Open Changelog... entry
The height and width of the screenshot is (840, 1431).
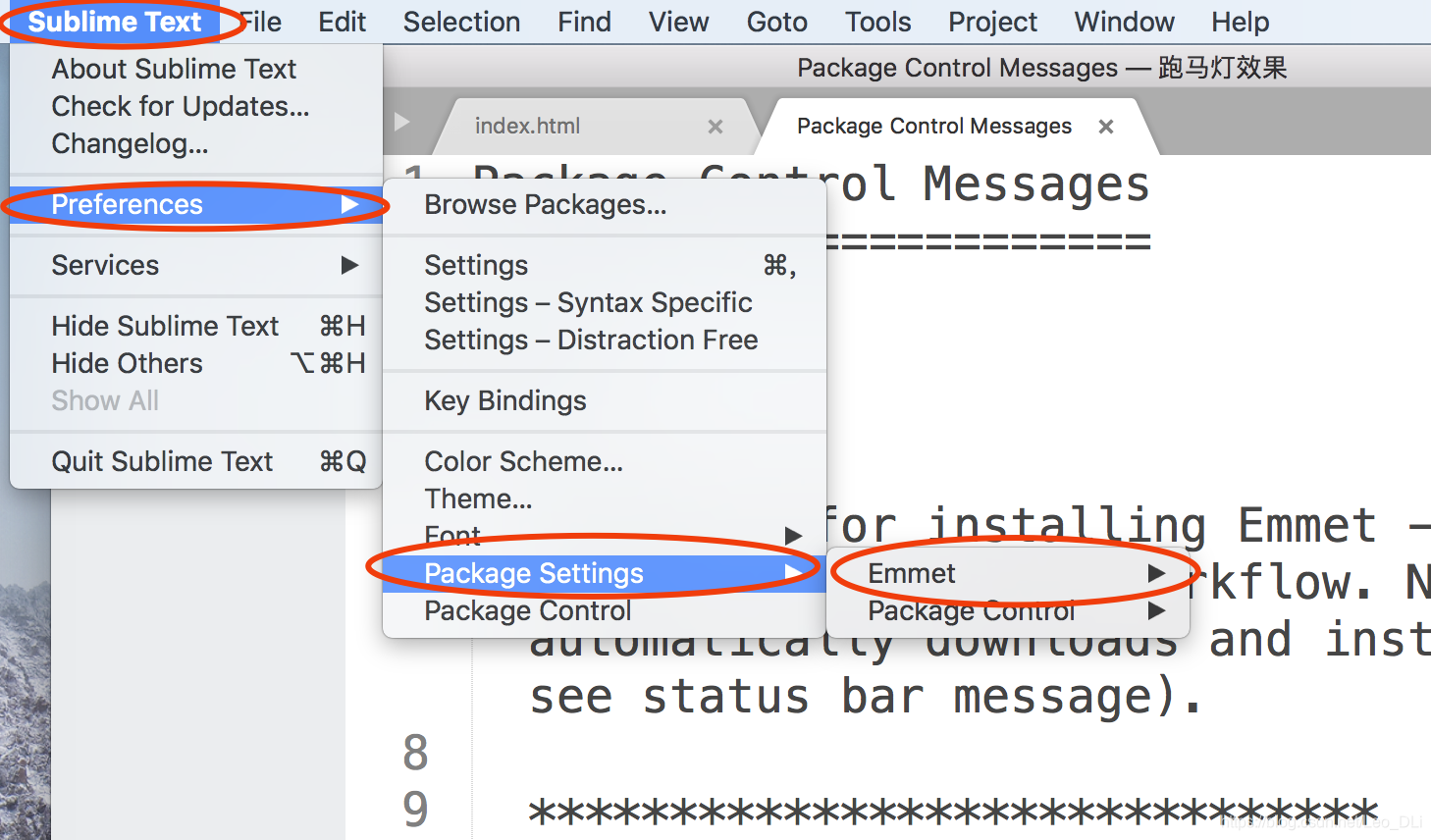click(x=196, y=143)
